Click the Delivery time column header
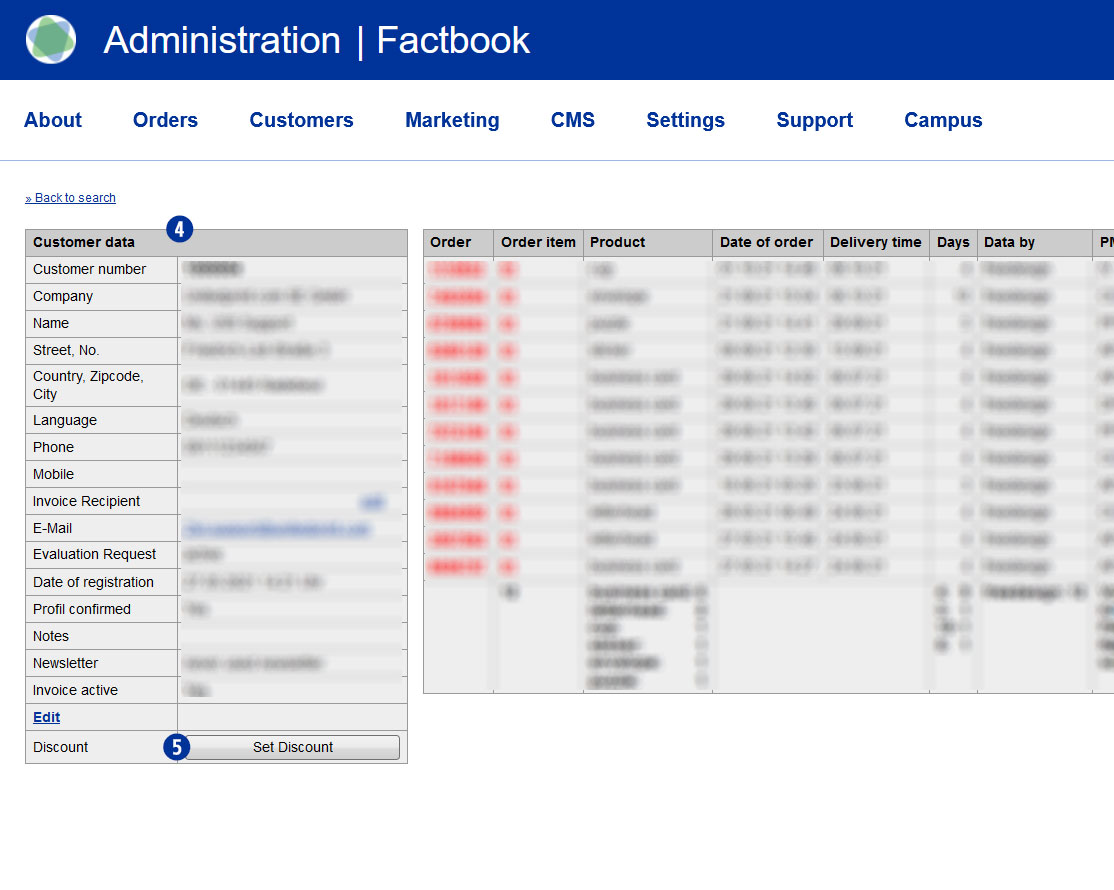The height and width of the screenshot is (890, 1114). (x=875, y=242)
